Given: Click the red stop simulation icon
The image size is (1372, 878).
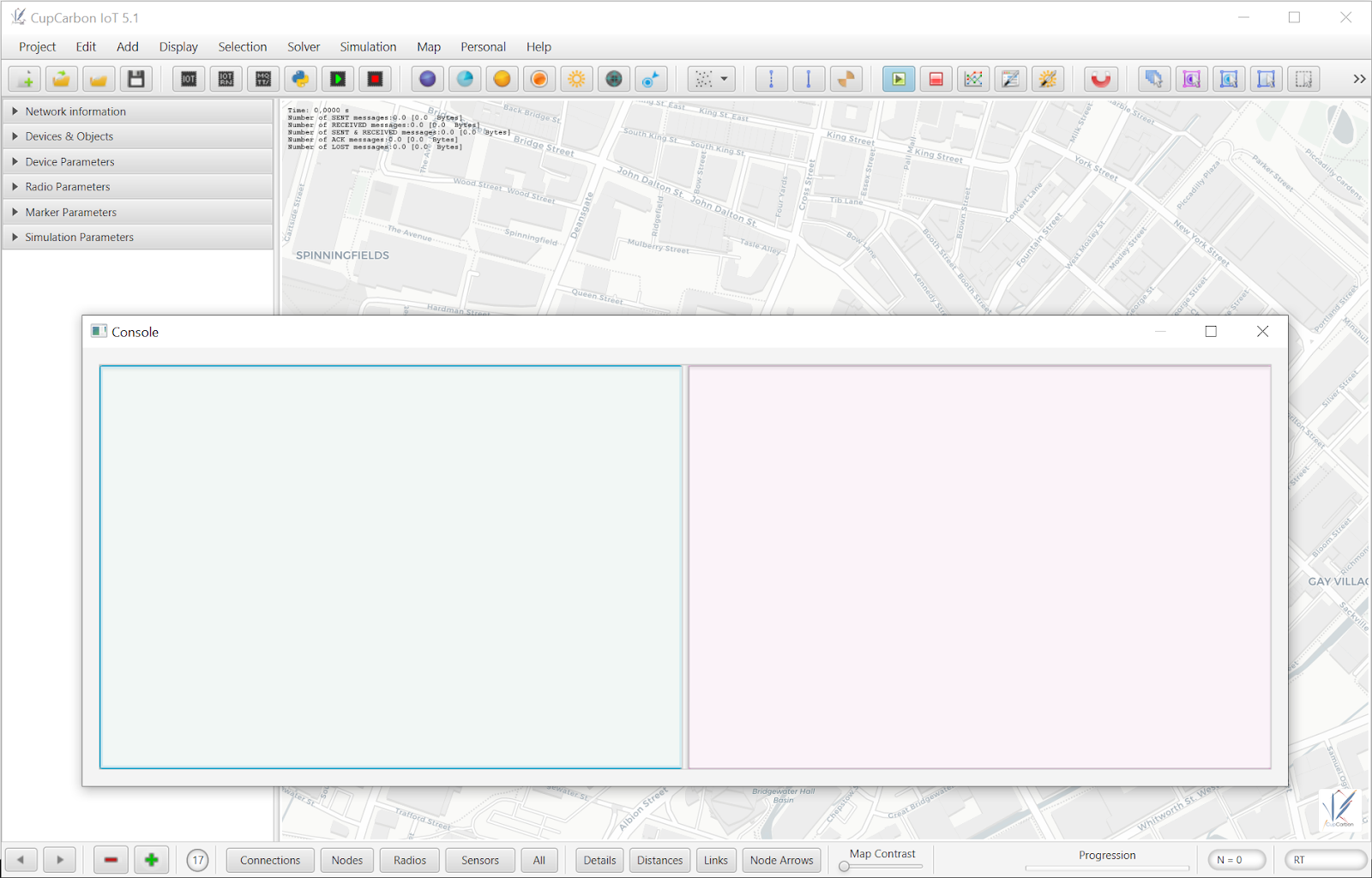Looking at the screenshot, I should click(936, 79).
